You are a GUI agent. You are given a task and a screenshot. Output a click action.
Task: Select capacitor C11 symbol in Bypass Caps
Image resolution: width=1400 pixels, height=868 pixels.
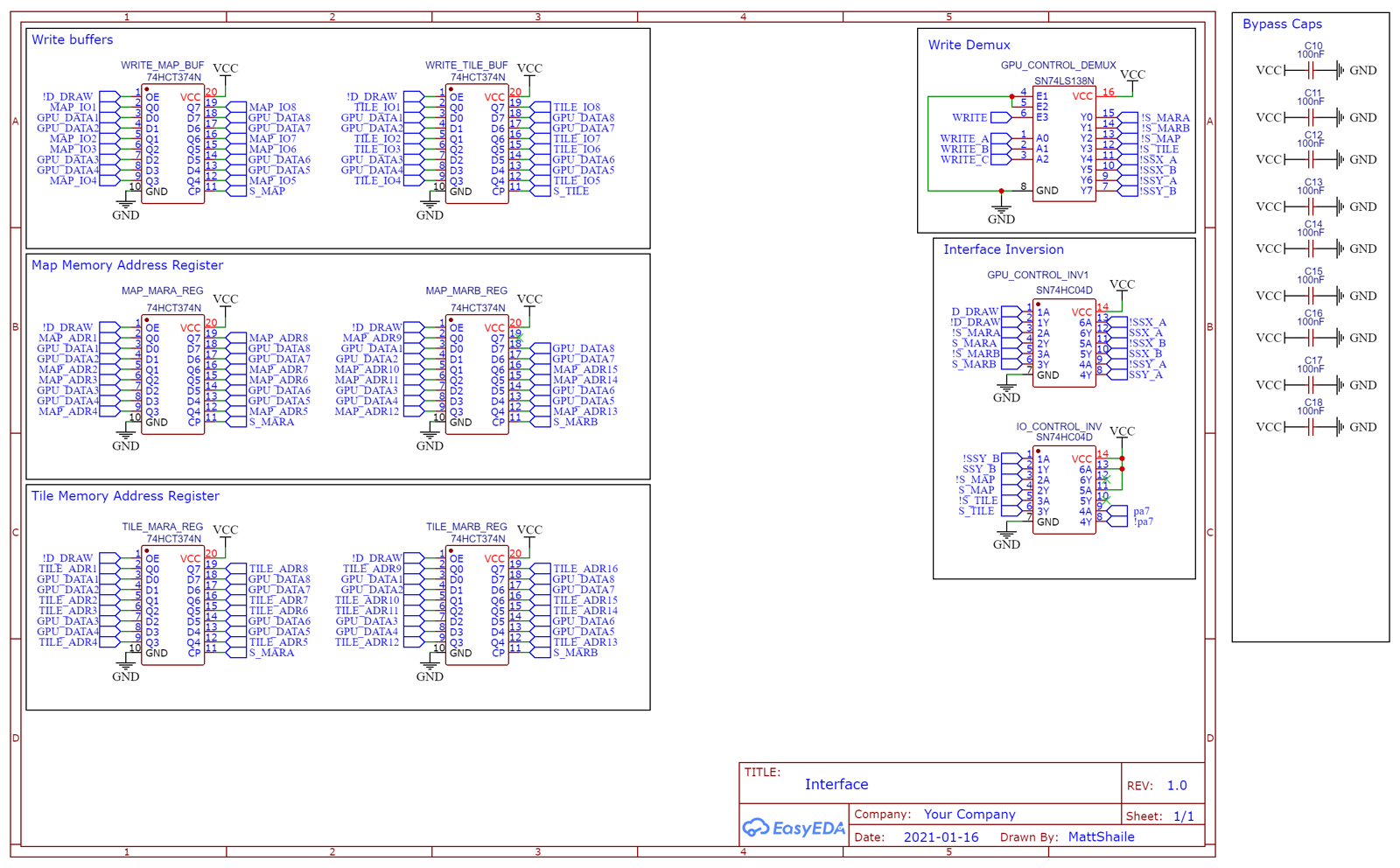pos(1311,117)
